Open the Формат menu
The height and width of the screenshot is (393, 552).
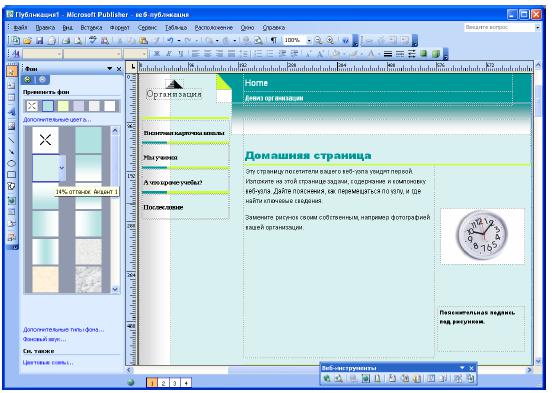click(120, 27)
